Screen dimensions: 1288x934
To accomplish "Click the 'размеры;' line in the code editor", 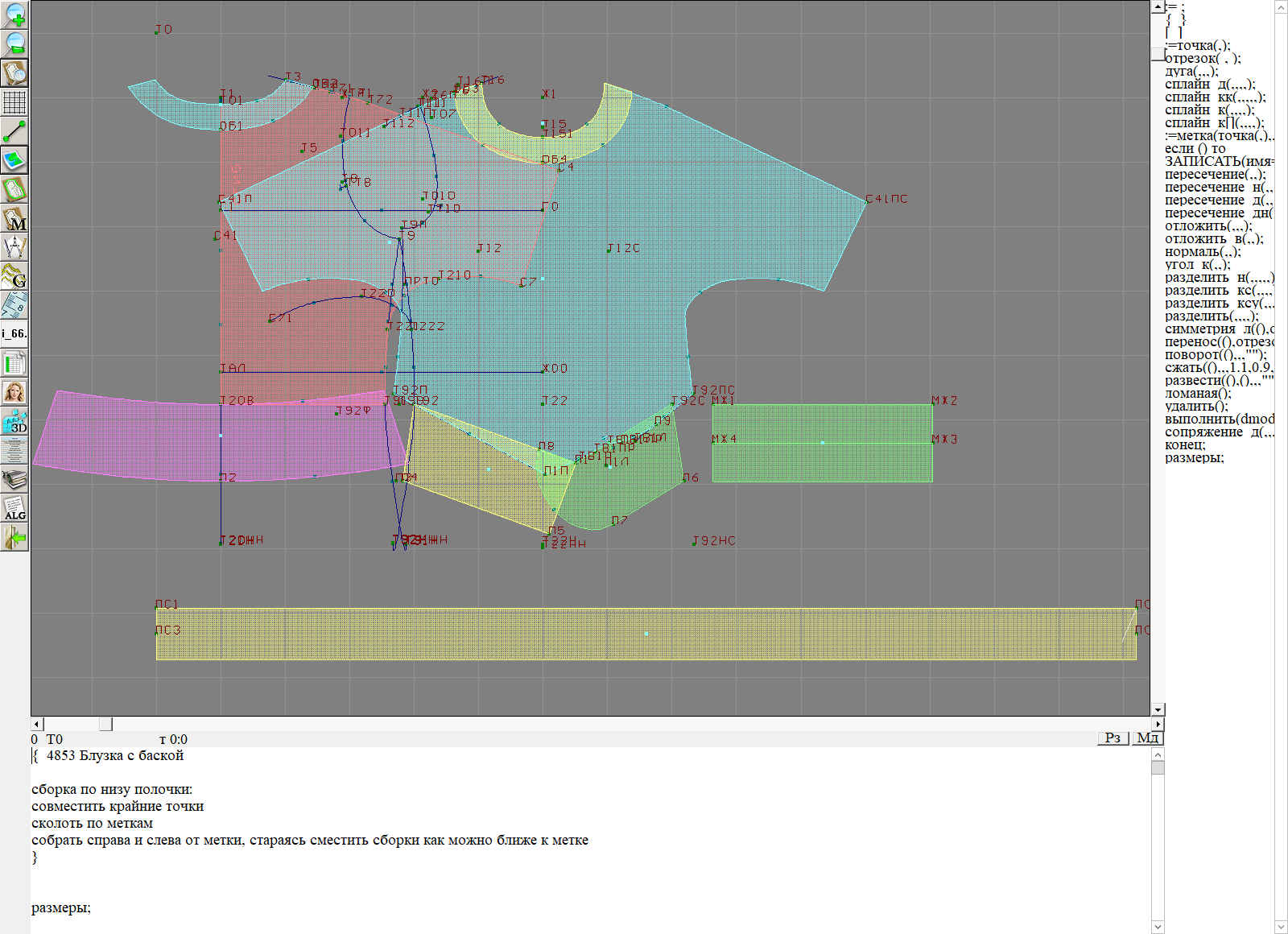I will [61, 908].
